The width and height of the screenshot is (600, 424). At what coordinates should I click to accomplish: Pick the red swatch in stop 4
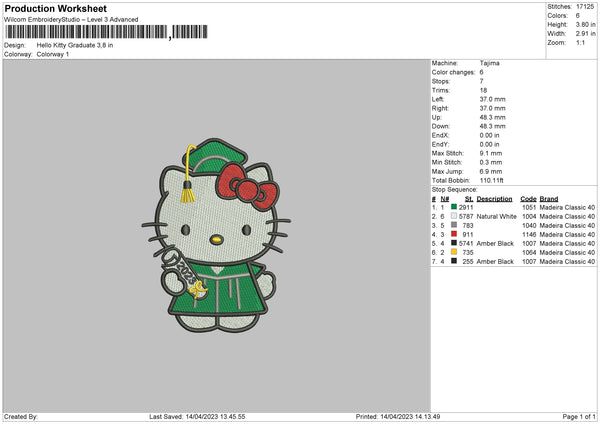[455, 233]
